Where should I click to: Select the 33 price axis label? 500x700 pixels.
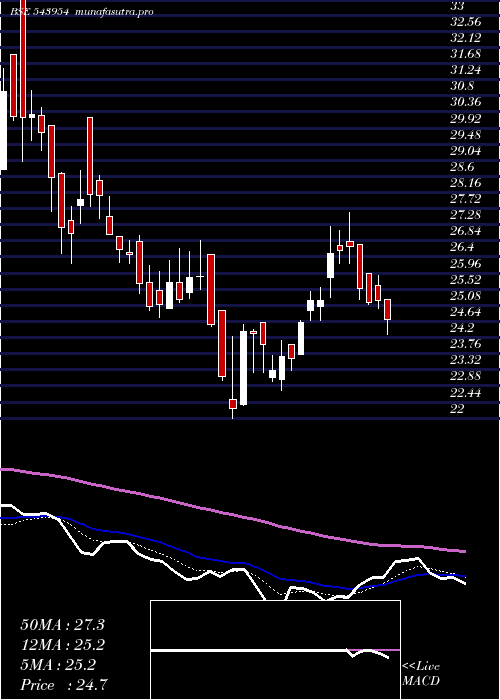[x=458, y=6]
